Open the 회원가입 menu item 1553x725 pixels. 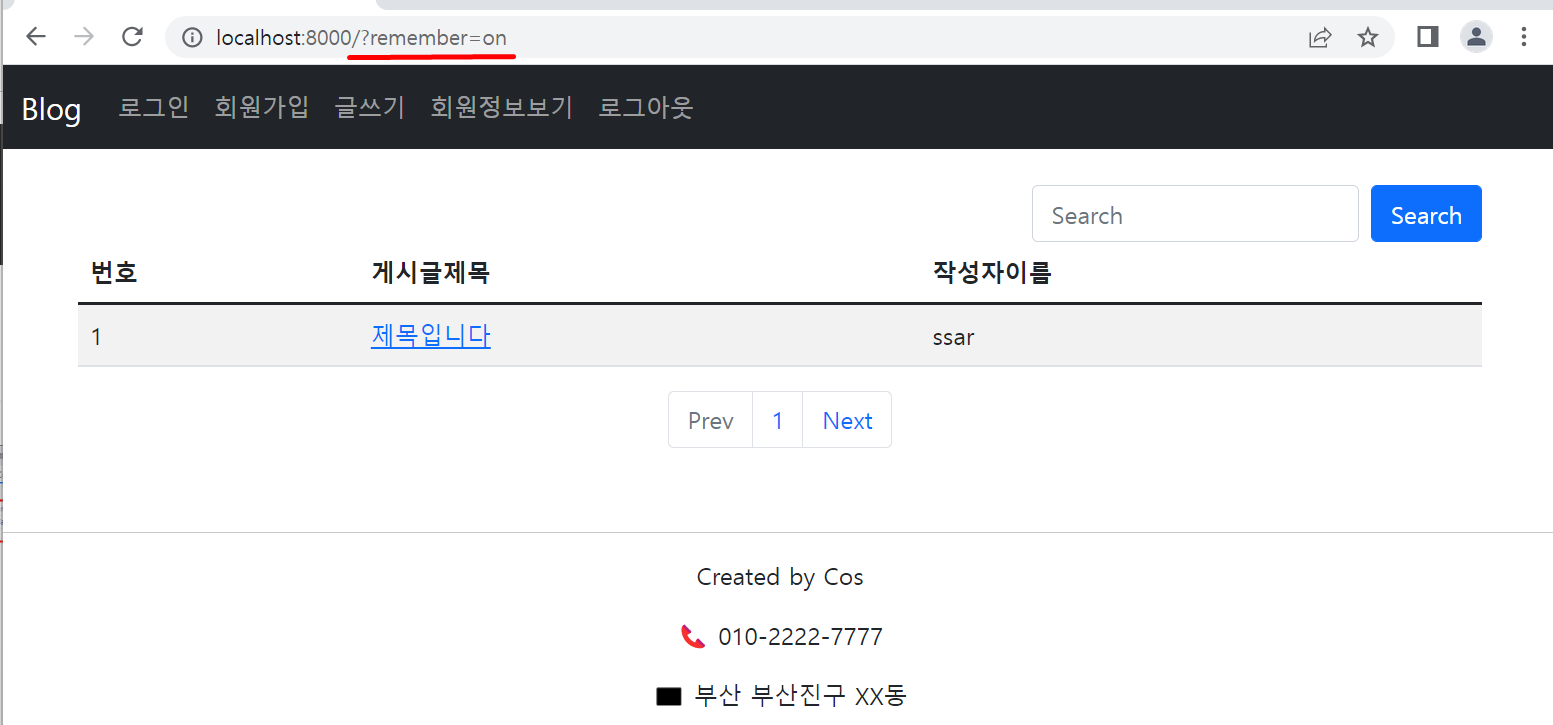(262, 107)
